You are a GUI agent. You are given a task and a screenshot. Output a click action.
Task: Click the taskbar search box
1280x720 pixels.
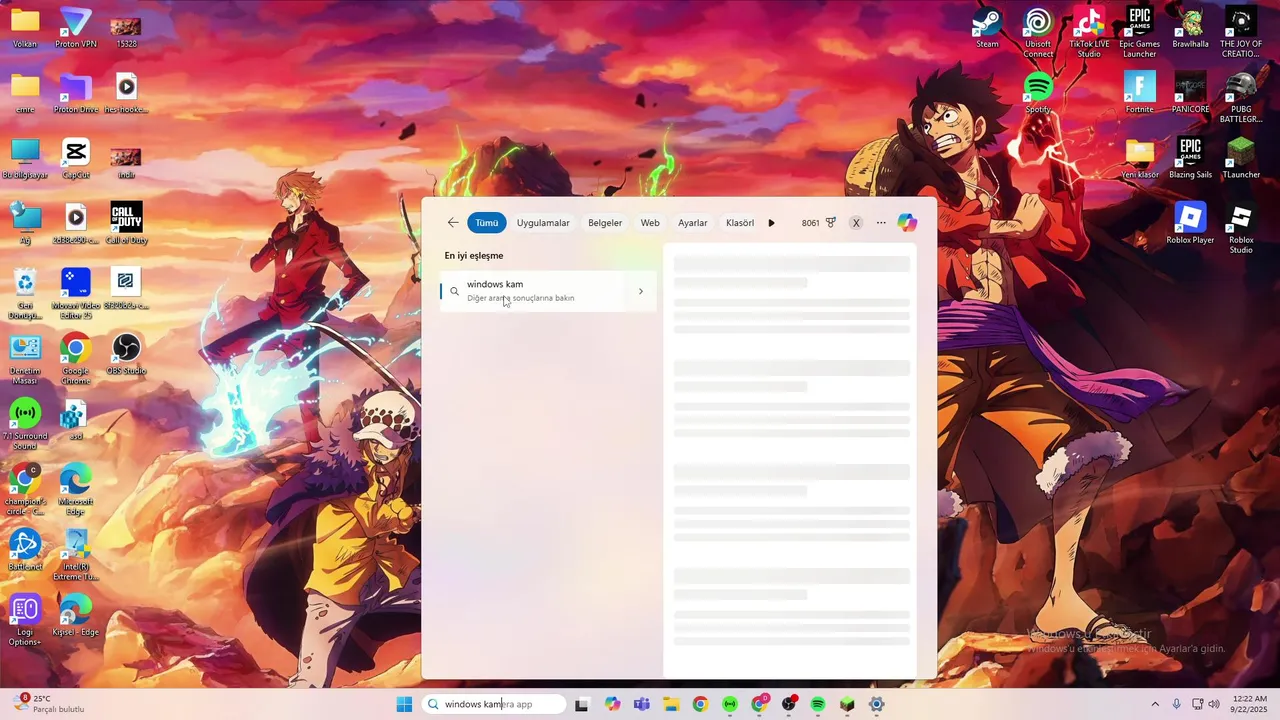tap(494, 704)
